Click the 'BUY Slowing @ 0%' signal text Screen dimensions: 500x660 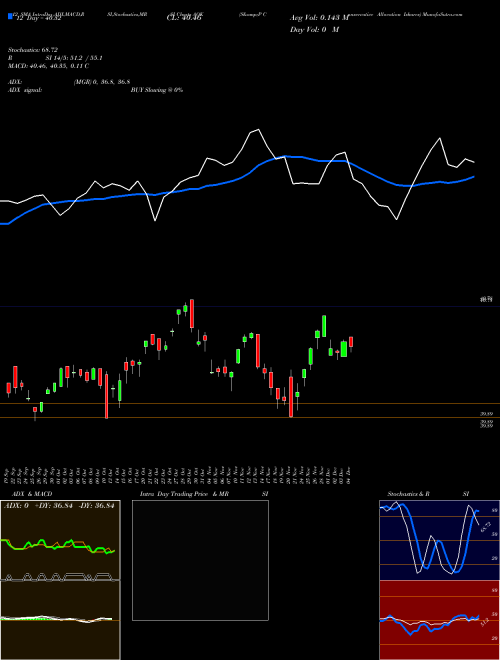(x=157, y=90)
